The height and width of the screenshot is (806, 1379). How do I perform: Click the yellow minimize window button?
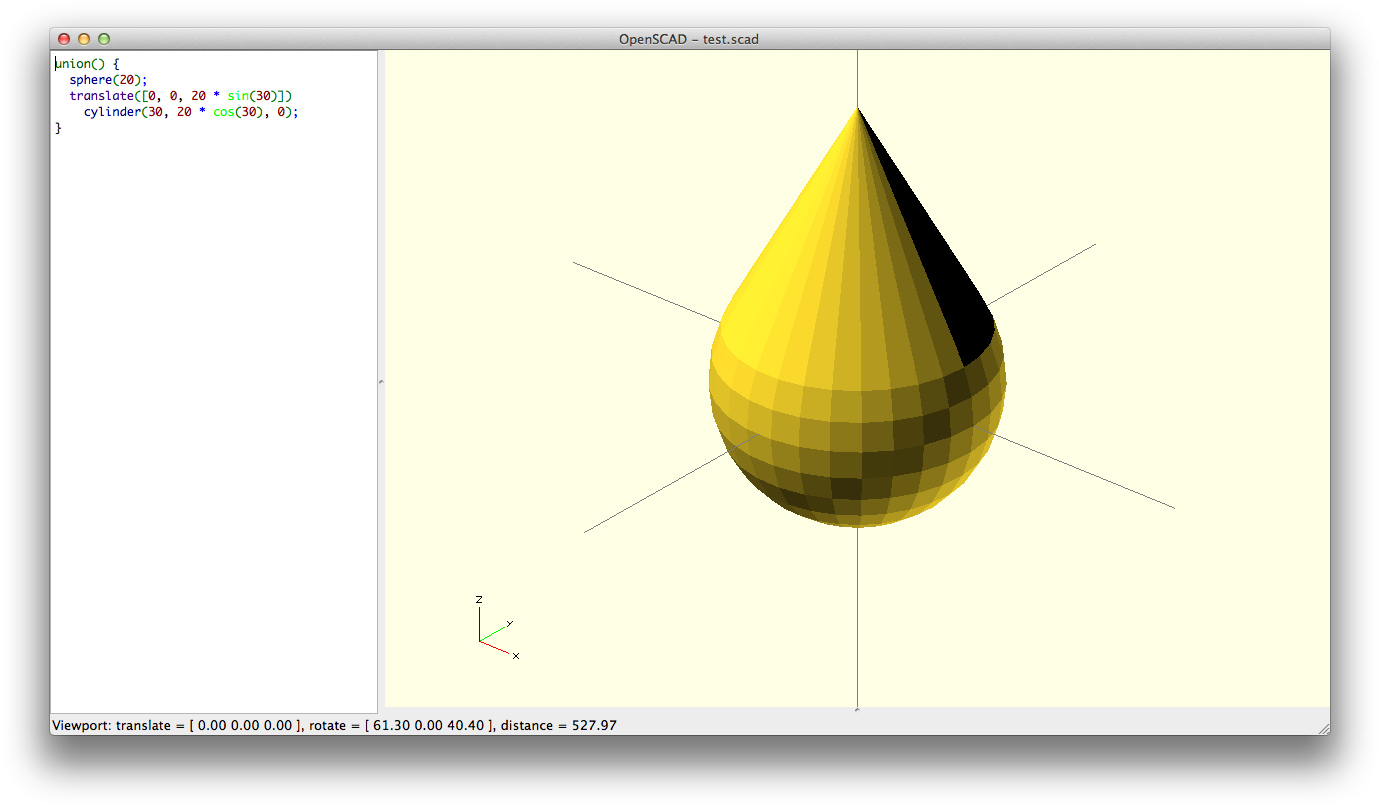(x=84, y=39)
